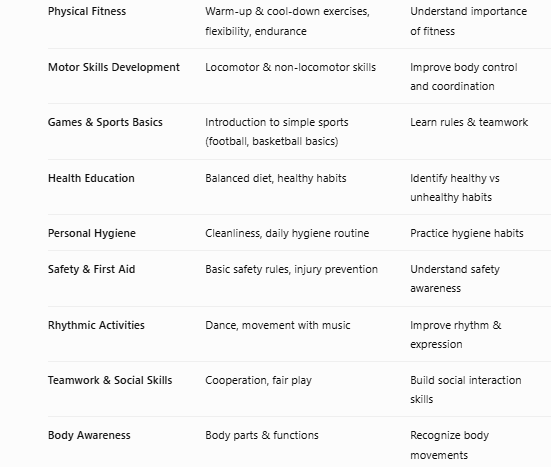Image resolution: width=551 pixels, height=467 pixels.
Task: Select Balanced diet, healthy habits cell
Action: [276, 178]
